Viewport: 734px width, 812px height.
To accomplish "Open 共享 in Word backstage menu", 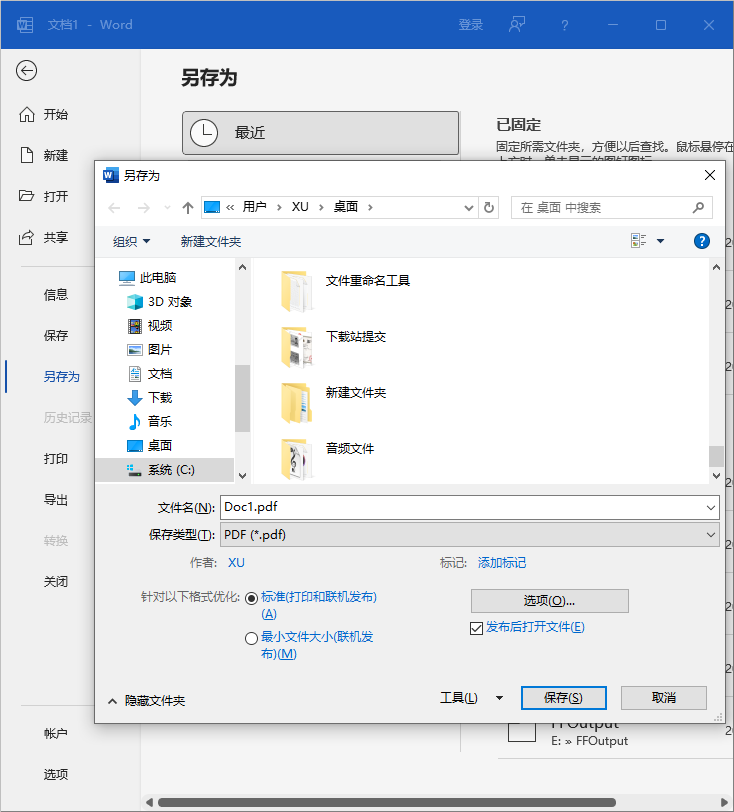I will (44, 237).
